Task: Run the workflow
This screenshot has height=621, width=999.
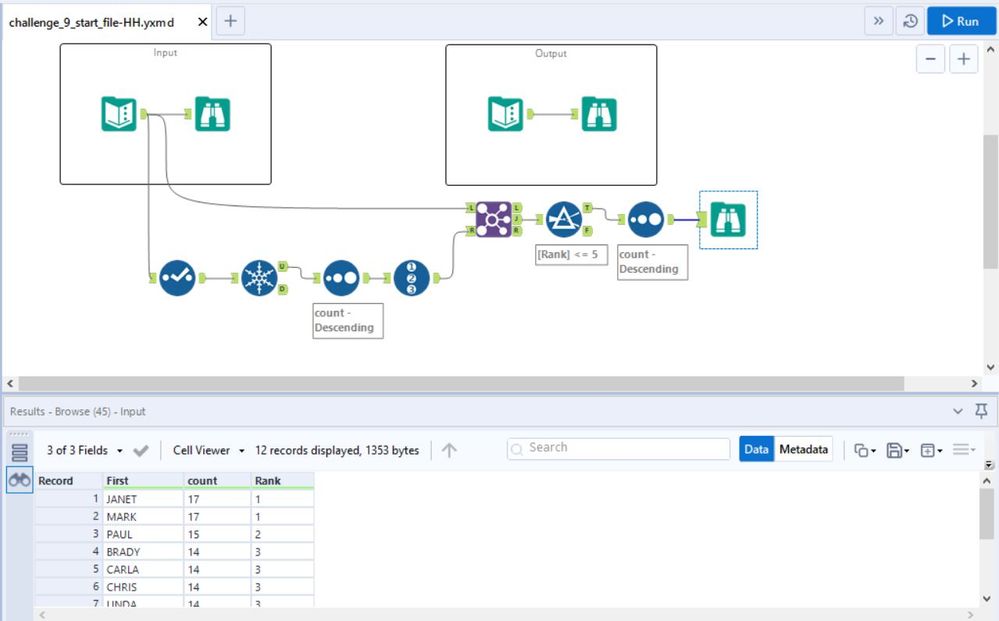Action: coord(961,21)
